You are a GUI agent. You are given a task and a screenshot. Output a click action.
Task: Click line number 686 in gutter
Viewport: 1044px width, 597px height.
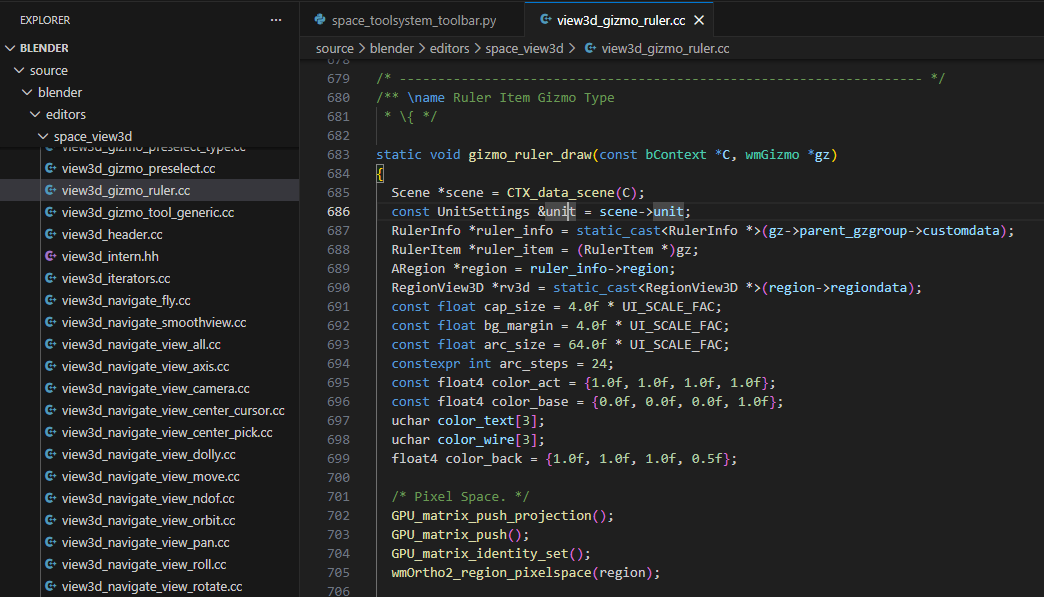point(338,212)
